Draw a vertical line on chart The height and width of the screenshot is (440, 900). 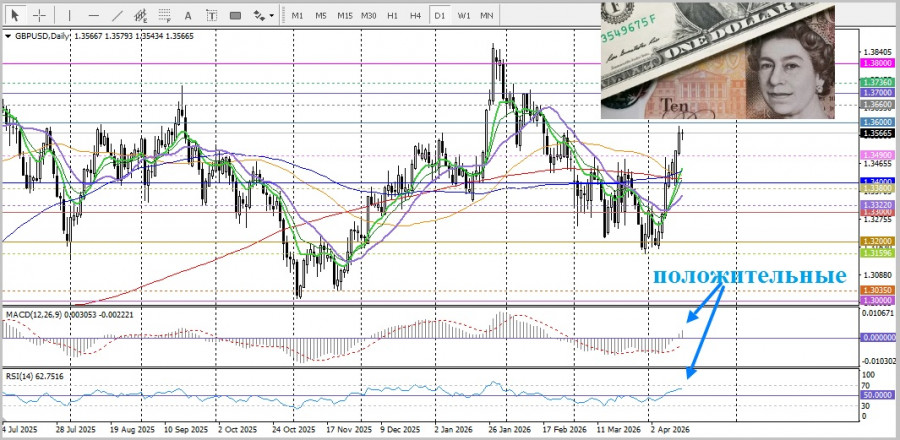click(x=69, y=15)
